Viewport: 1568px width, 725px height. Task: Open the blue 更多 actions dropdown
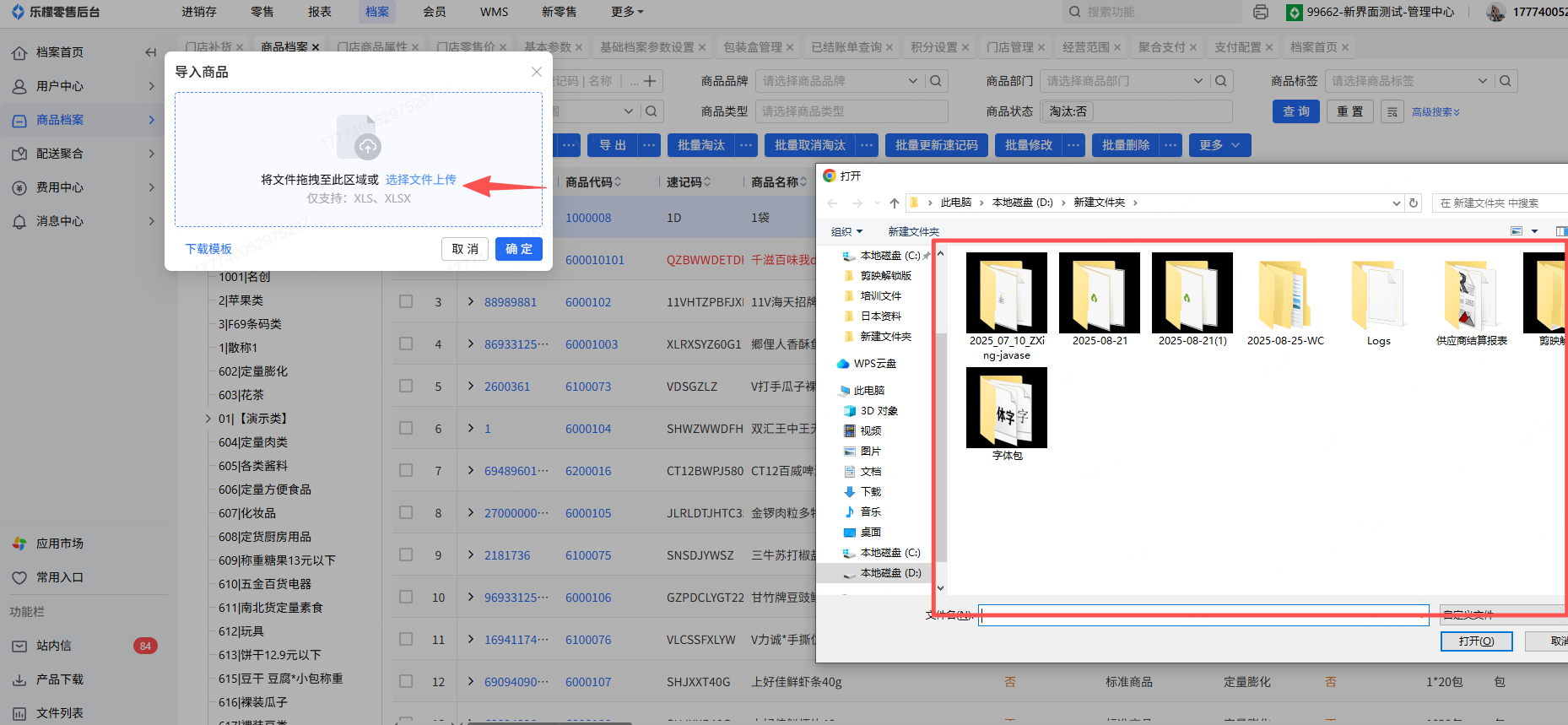(1219, 145)
